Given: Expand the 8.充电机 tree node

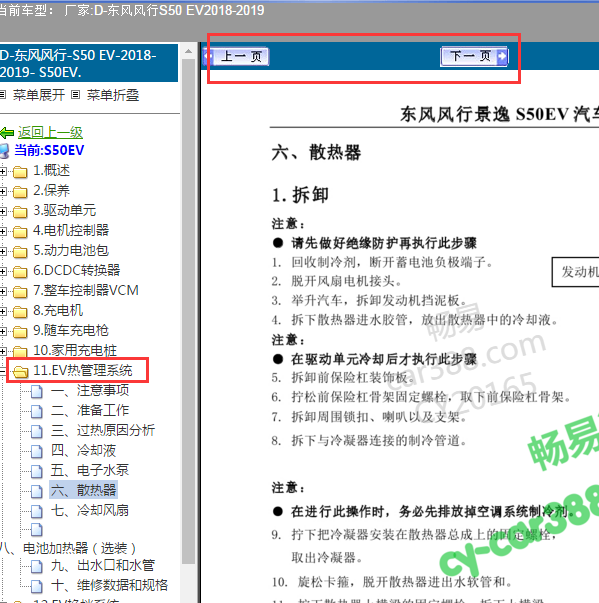Looking at the screenshot, I should point(3,311).
